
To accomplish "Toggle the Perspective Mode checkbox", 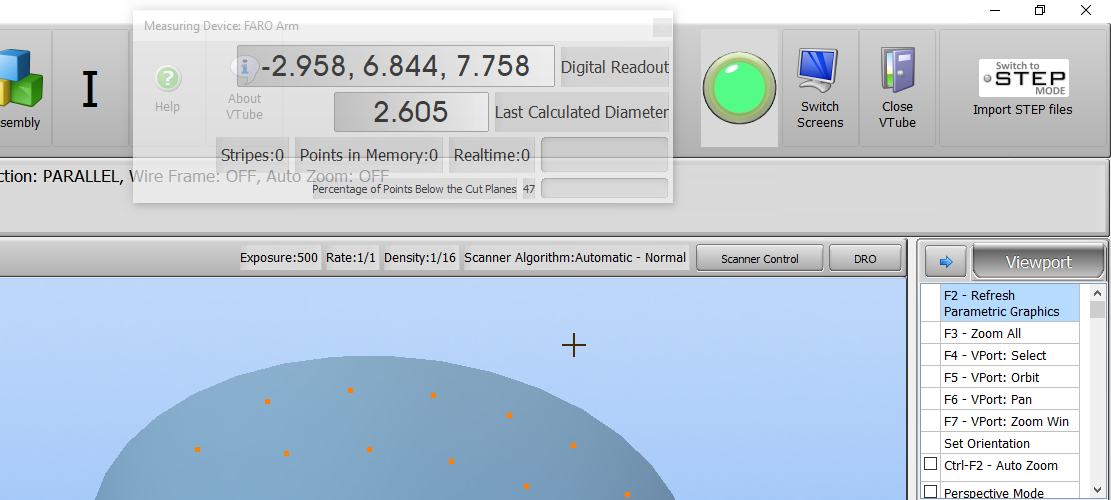I will pos(931,492).
